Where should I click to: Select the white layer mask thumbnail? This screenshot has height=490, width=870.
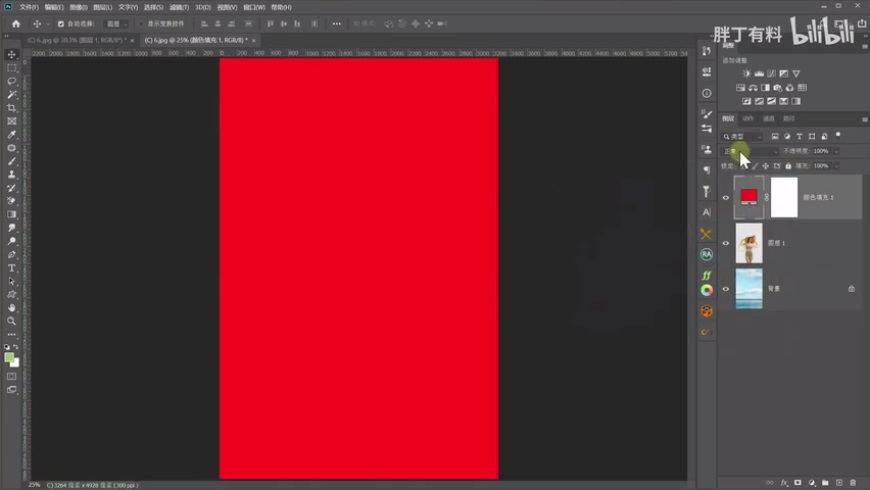pos(784,198)
